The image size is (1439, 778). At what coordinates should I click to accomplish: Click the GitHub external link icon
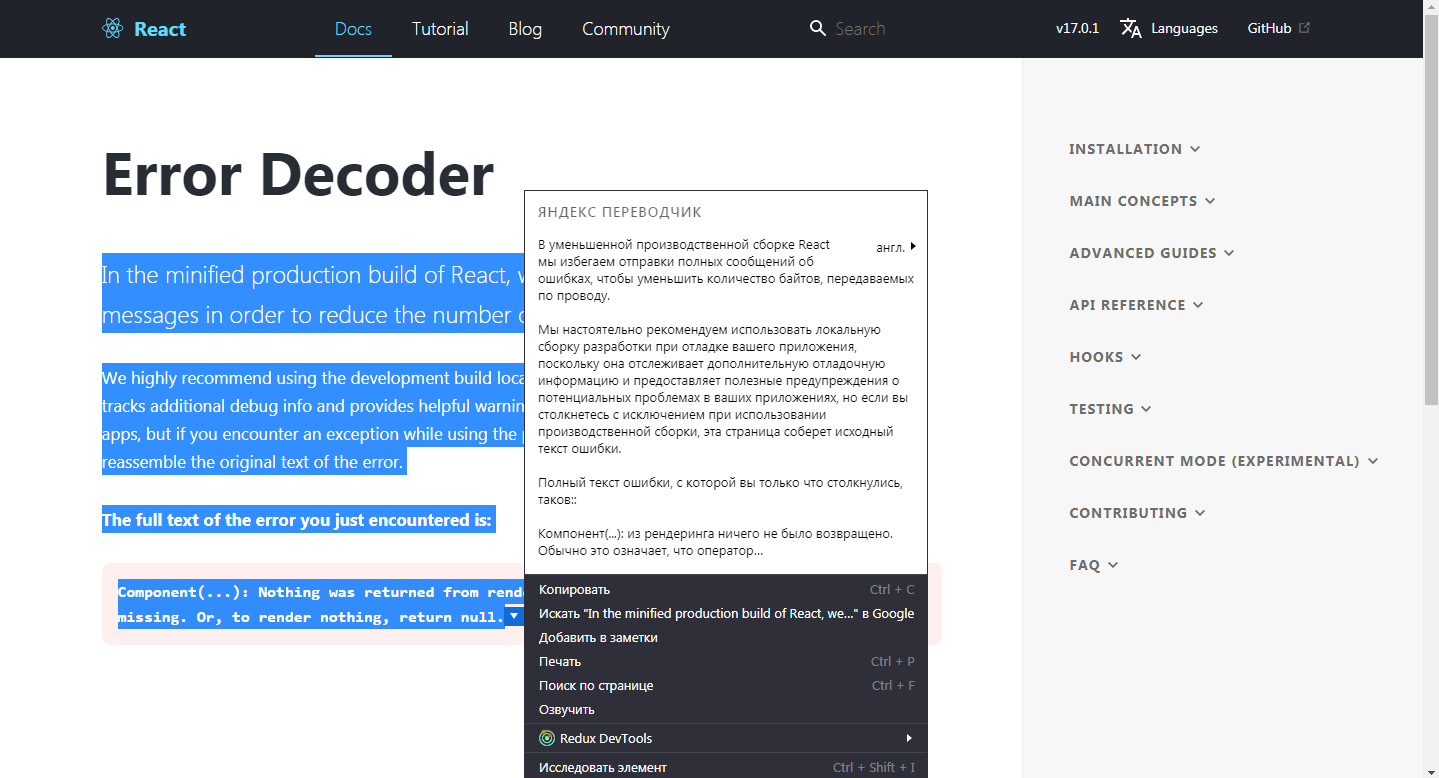pyautogui.click(x=1304, y=28)
